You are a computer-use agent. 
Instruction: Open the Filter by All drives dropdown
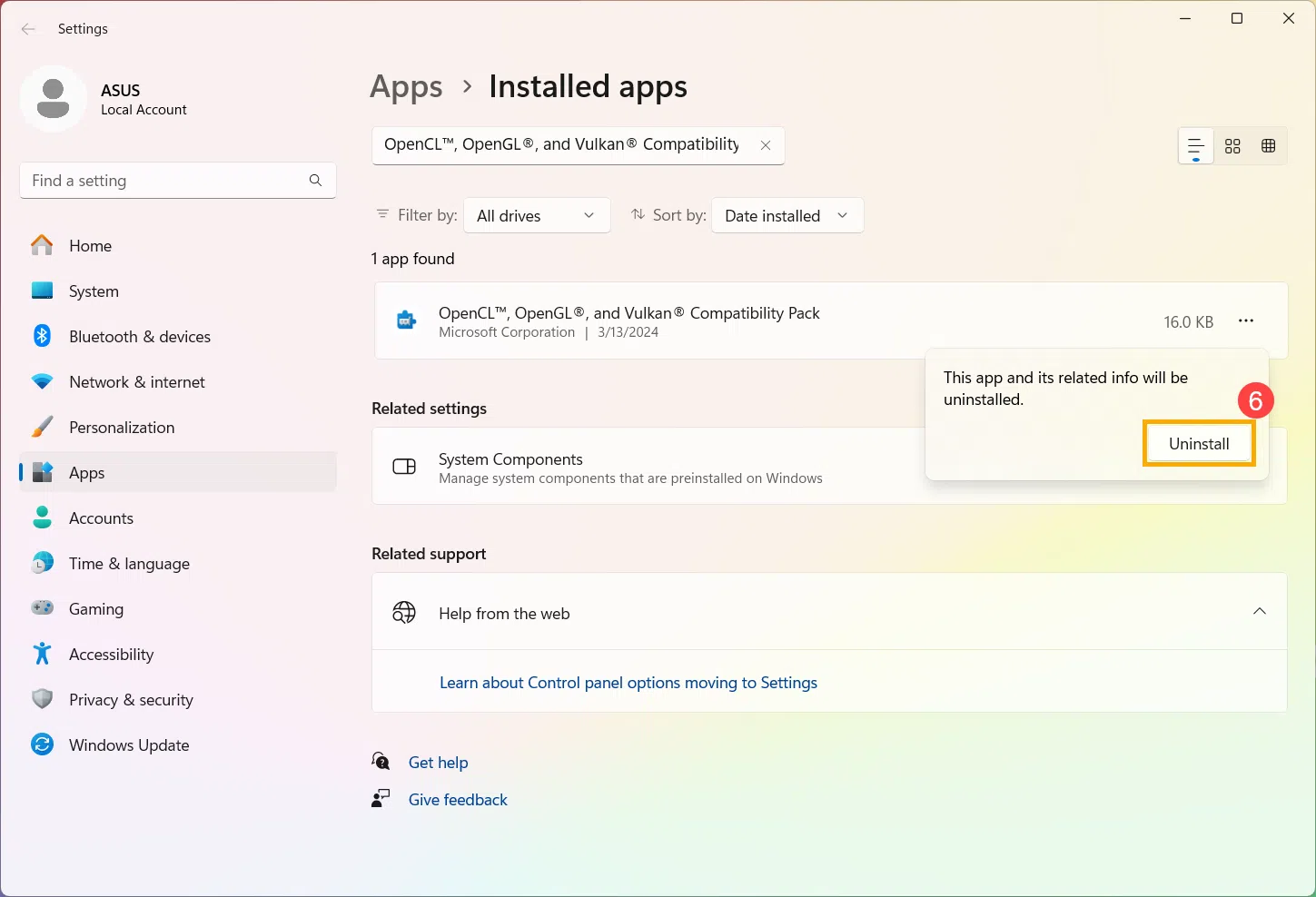pyautogui.click(x=536, y=216)
